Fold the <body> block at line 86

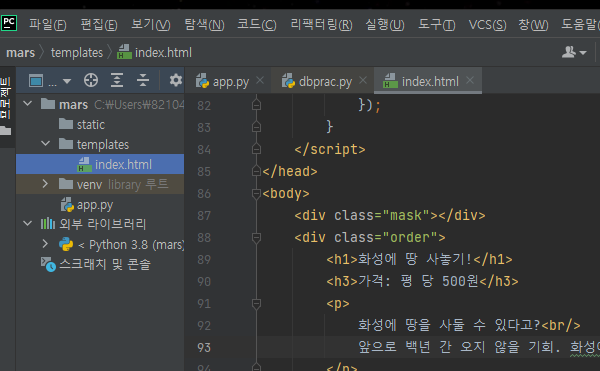point(256,194)
